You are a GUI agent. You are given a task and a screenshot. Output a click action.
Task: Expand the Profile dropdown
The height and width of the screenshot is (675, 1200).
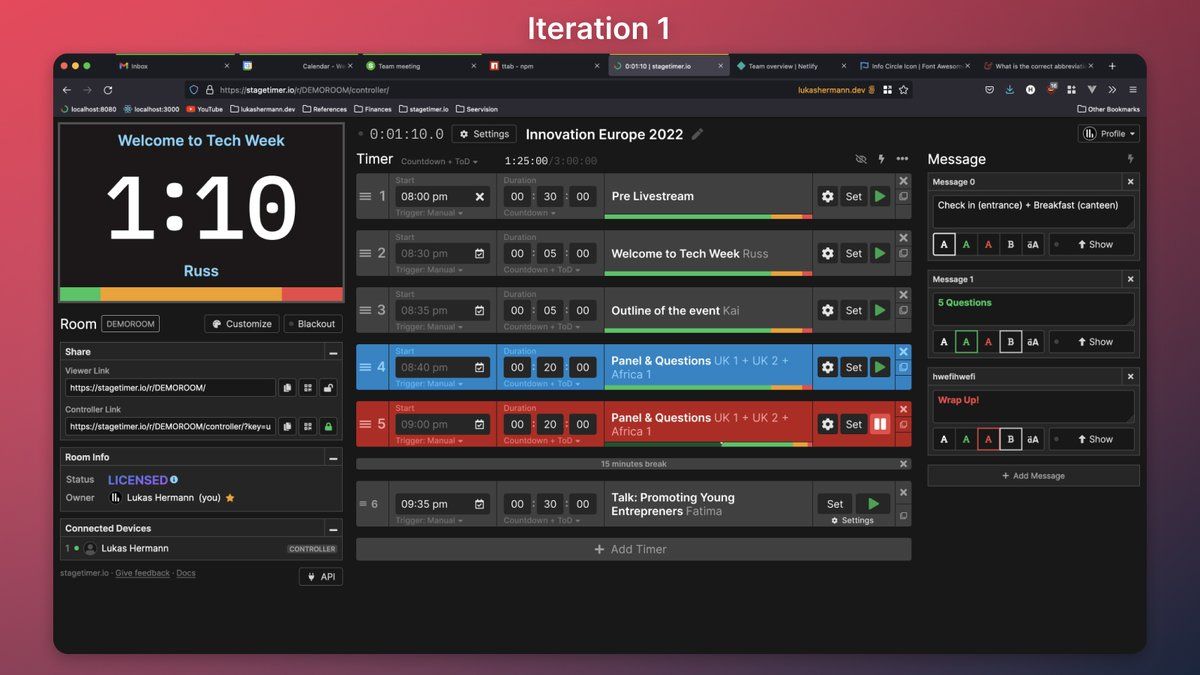point(1109,133)
